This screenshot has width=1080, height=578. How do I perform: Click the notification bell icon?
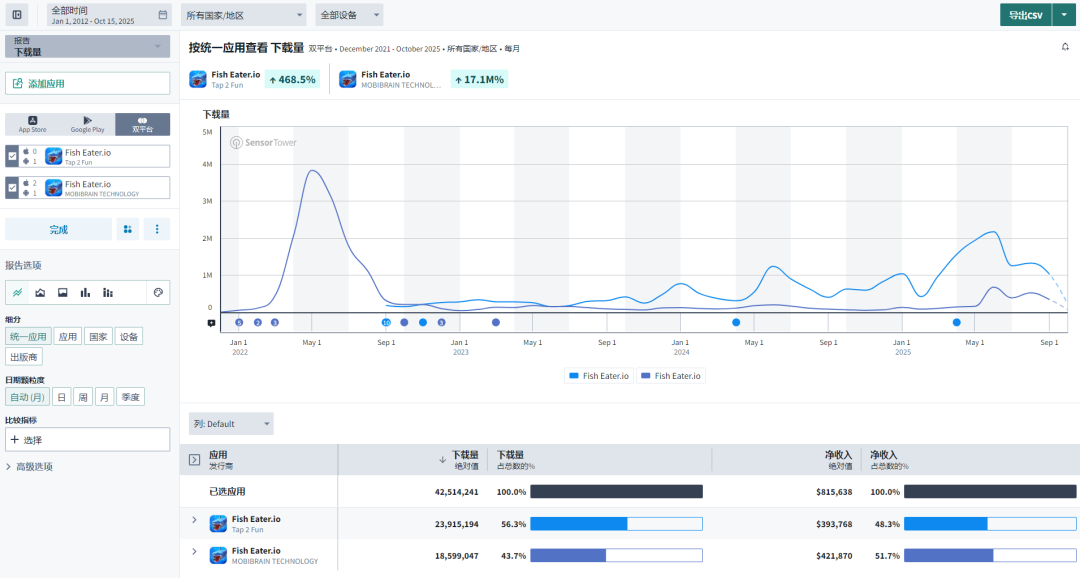(1065, 47)
